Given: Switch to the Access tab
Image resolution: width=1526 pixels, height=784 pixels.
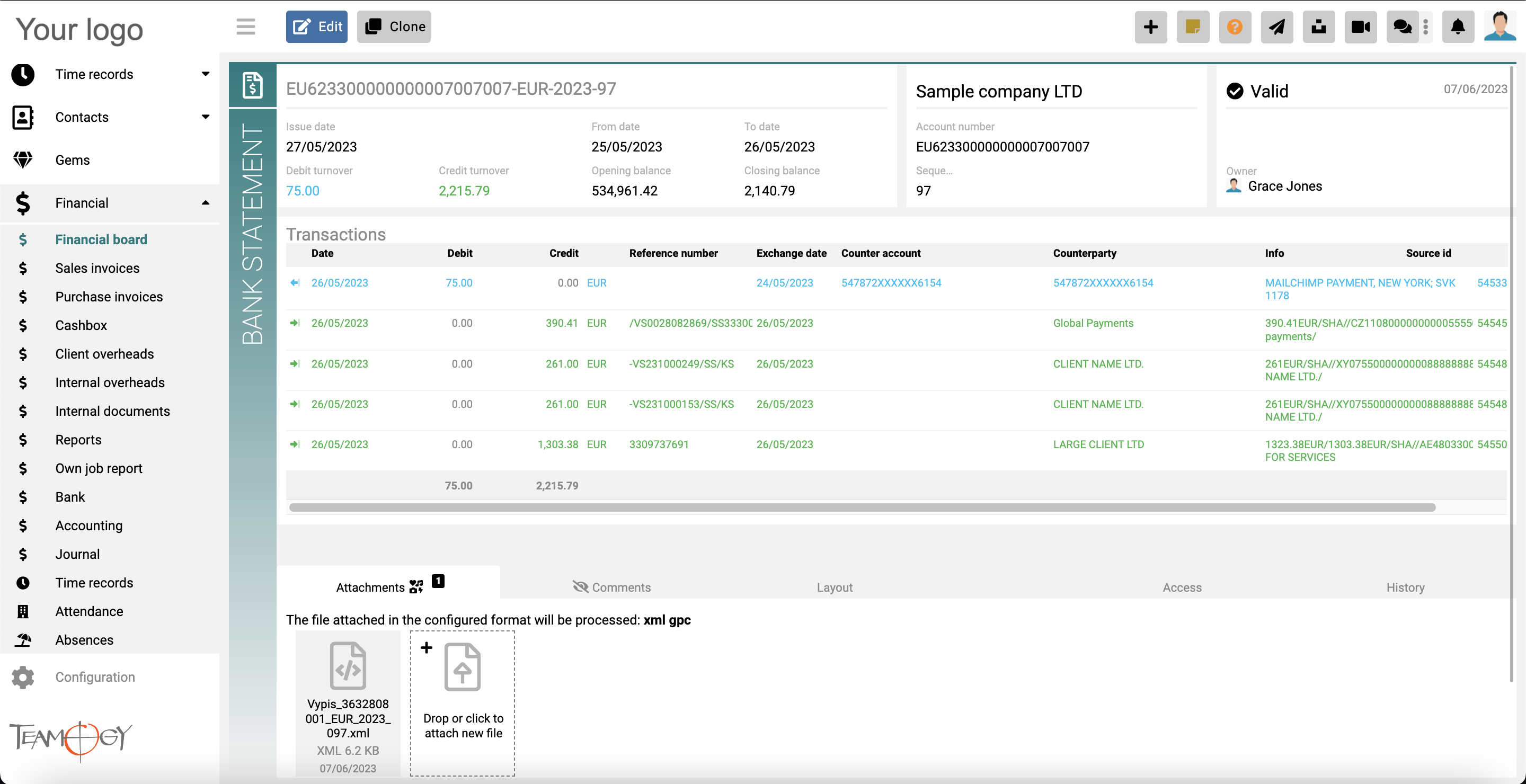Looking at the screenshot, I should 1182,587.
